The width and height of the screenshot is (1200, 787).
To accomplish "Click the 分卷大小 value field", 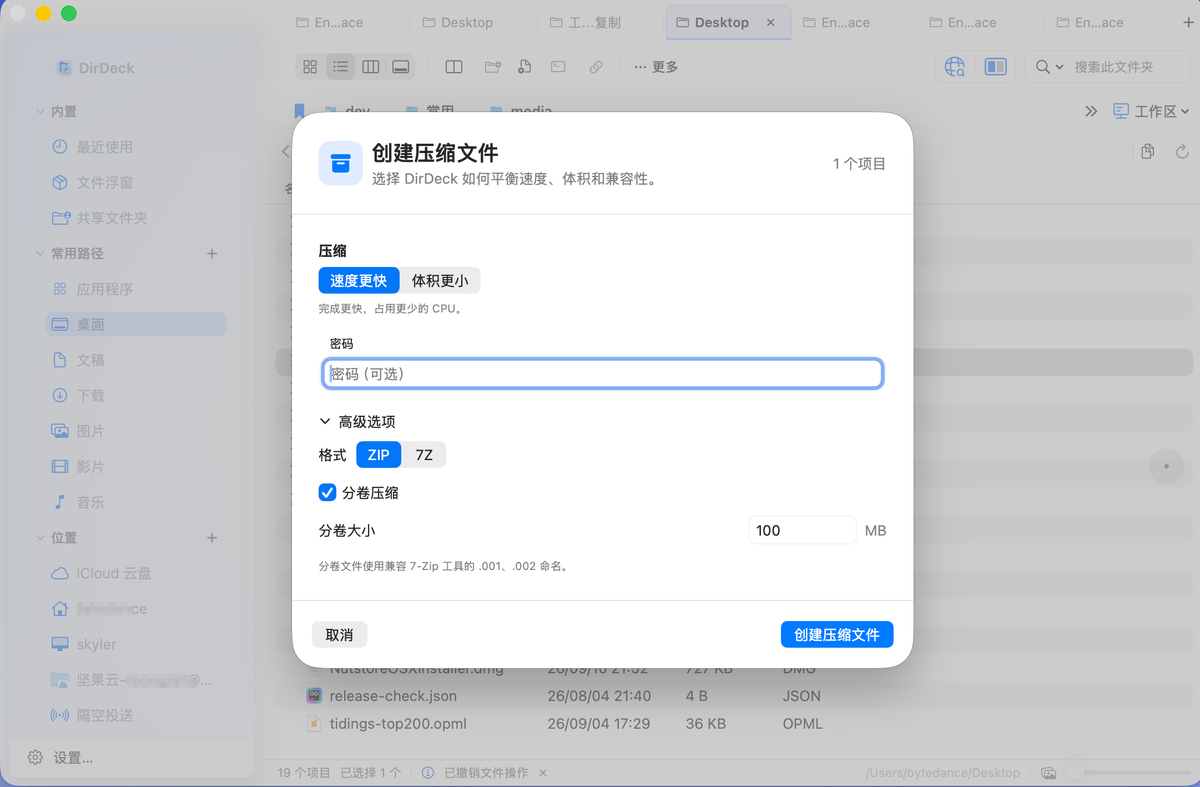I will [x=802, y=530].
